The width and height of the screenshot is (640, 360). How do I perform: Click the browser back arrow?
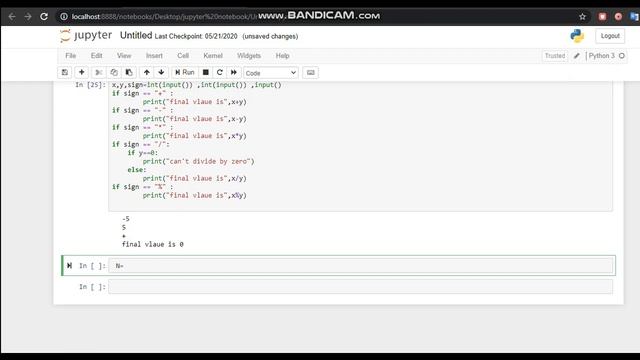point(12,17)
